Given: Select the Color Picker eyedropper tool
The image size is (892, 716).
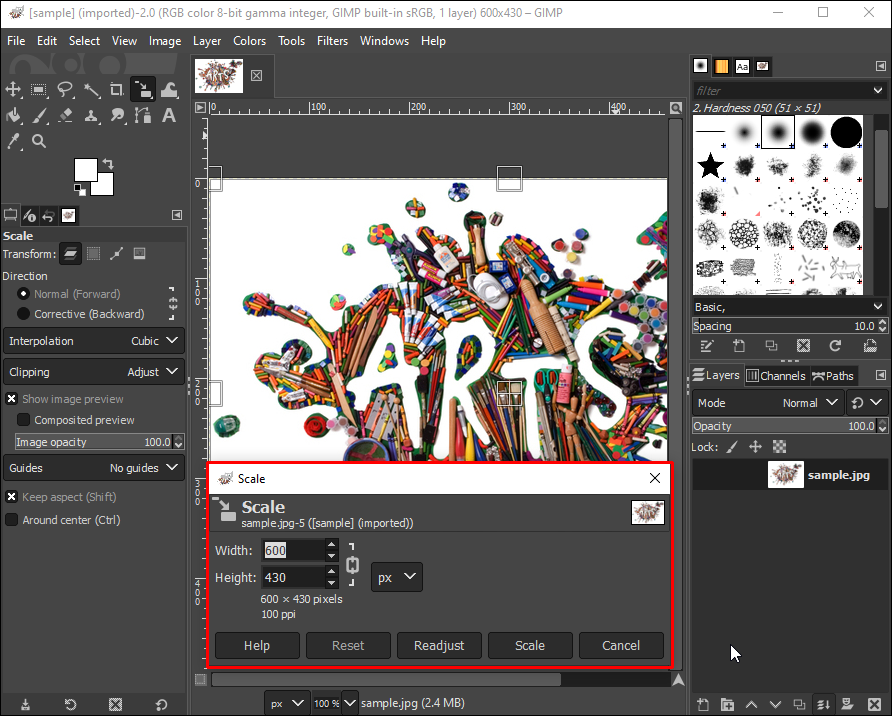Looking at the screenshot, I should tap(14, 141).
